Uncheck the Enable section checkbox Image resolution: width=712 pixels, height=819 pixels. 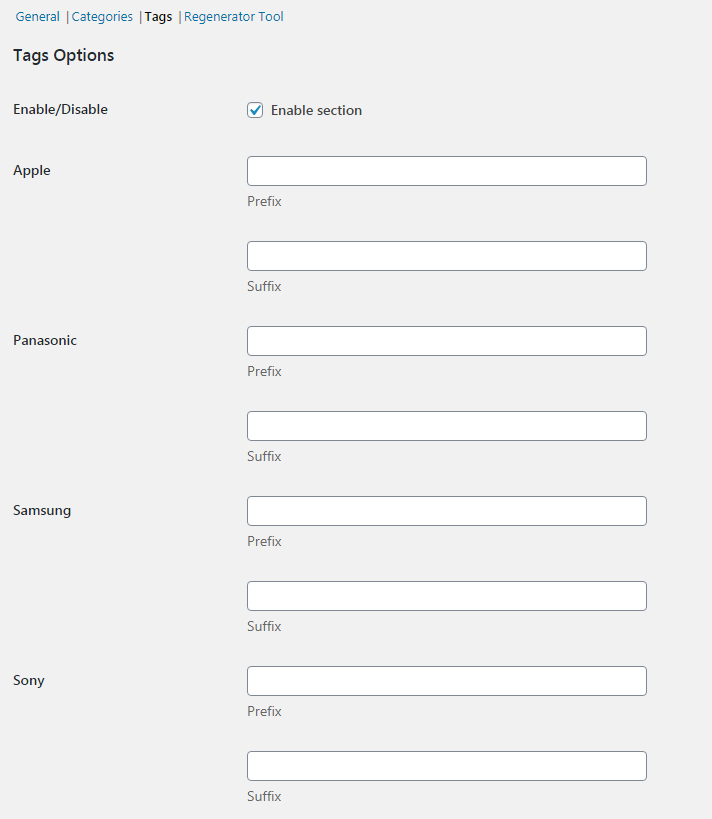[x=255, y=110]
